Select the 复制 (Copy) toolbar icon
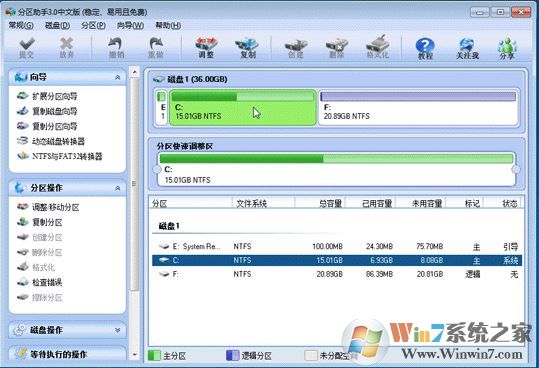This screenshot has width=539, height=368. (x=247, y=47)
